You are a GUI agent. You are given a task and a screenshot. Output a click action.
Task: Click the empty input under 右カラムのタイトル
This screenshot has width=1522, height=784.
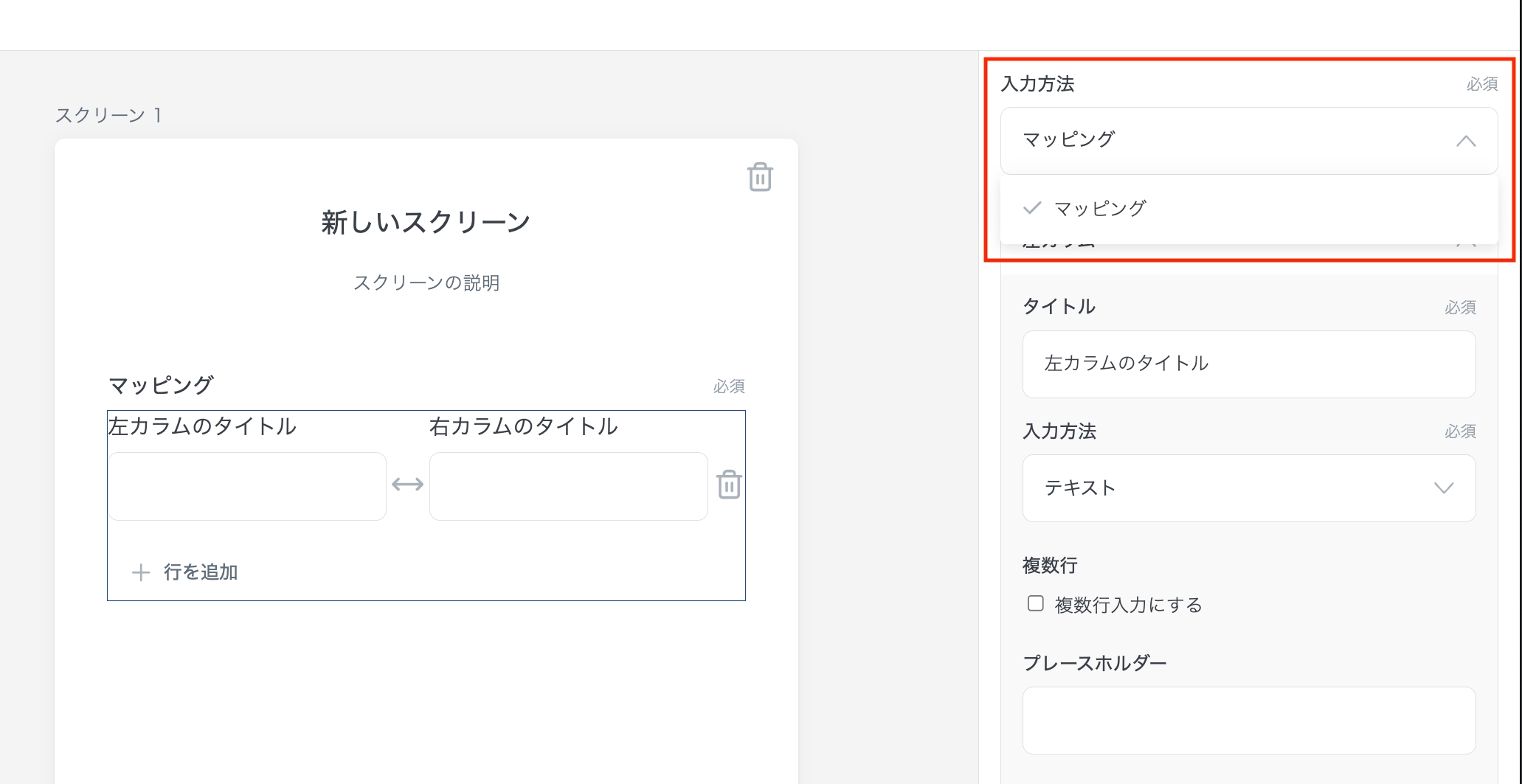(568, 486)
